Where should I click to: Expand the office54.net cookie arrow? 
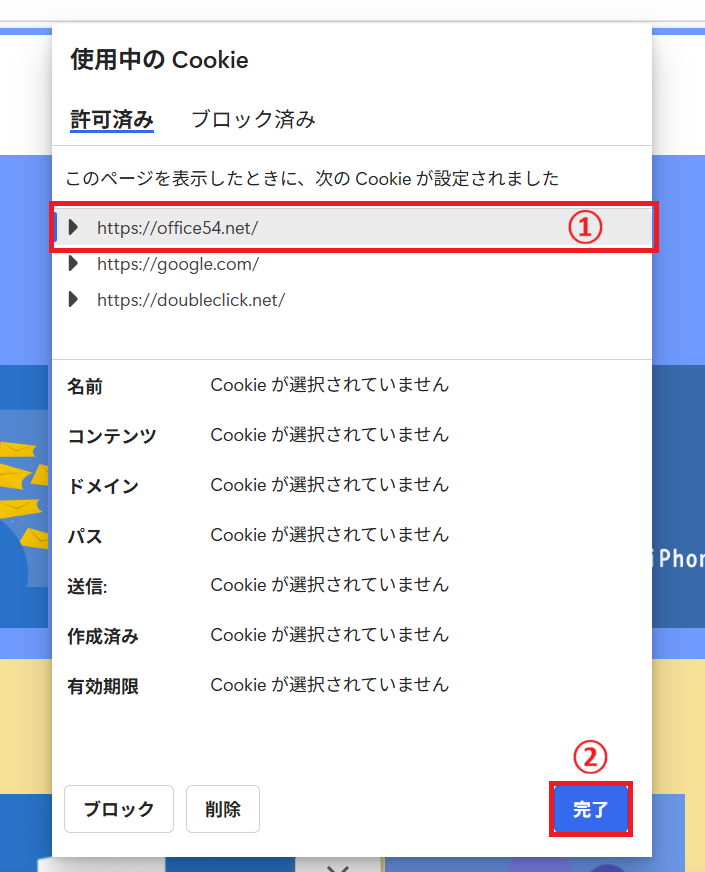pos(73,227)
